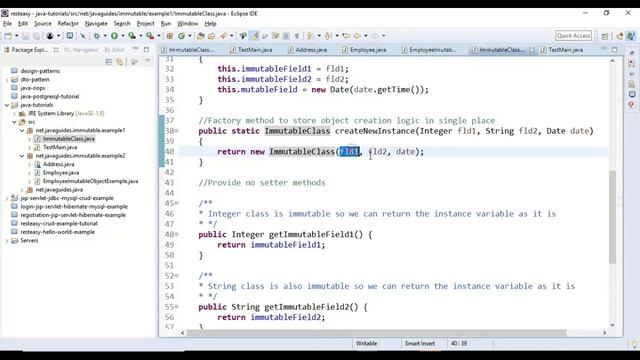The width and height of the screenshot is (640, 360).
Task: Open the New file dropdown arrow
Action: [16, 36]
